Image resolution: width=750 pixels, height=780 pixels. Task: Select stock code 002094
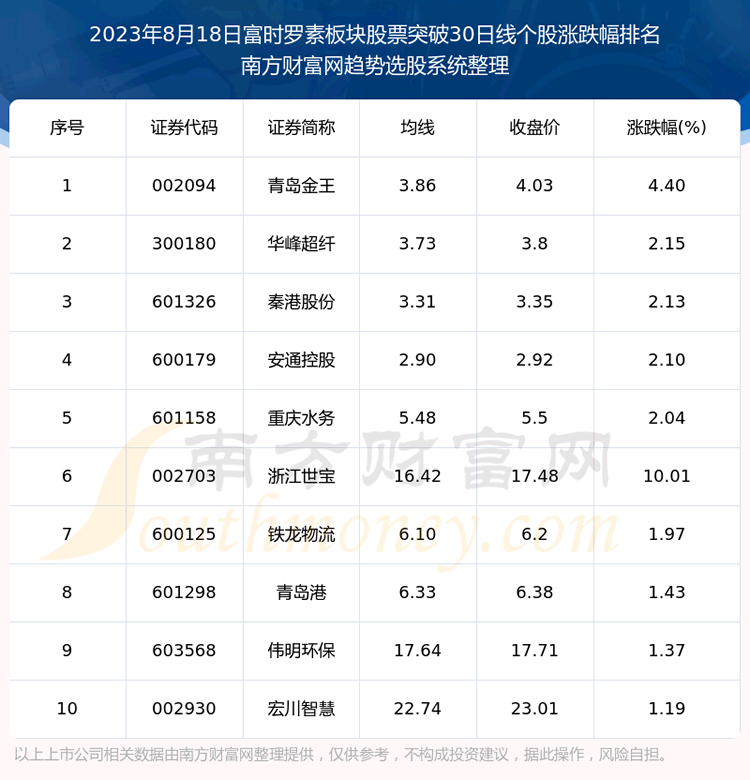pos(184,186)
